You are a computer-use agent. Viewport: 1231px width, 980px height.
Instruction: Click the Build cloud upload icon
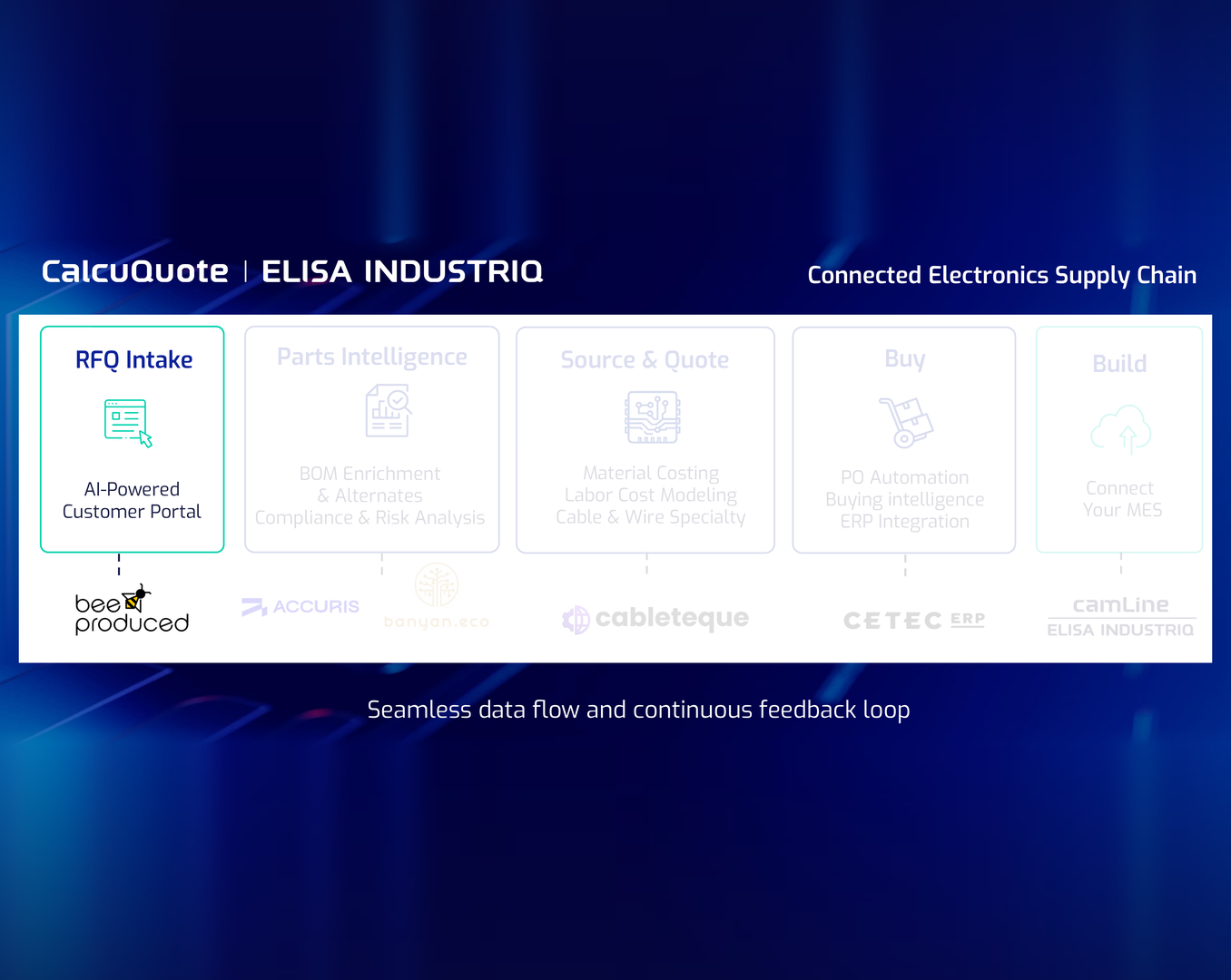(x=1121, y=428)
